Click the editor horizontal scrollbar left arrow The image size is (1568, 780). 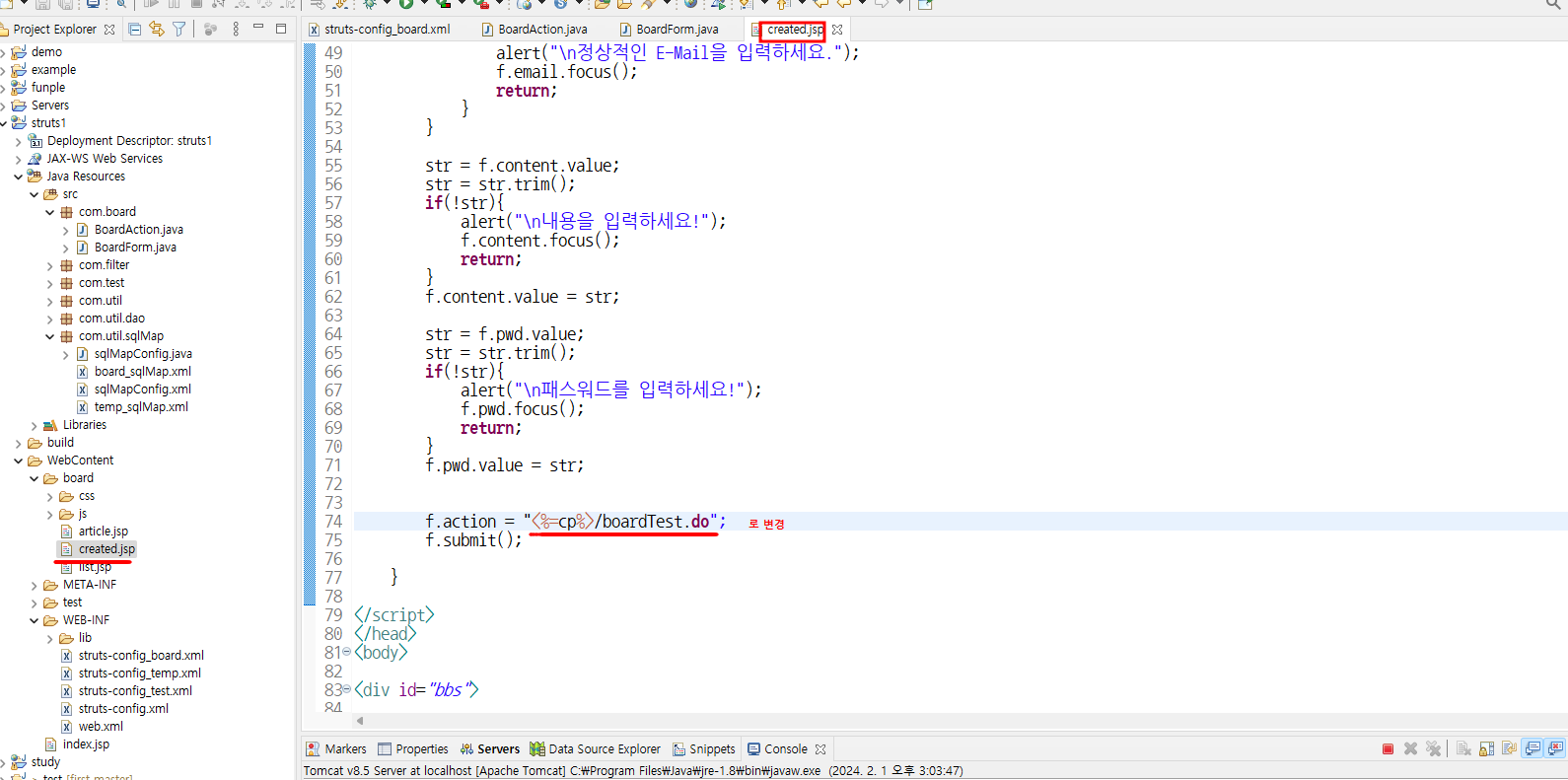coord(360,721)
